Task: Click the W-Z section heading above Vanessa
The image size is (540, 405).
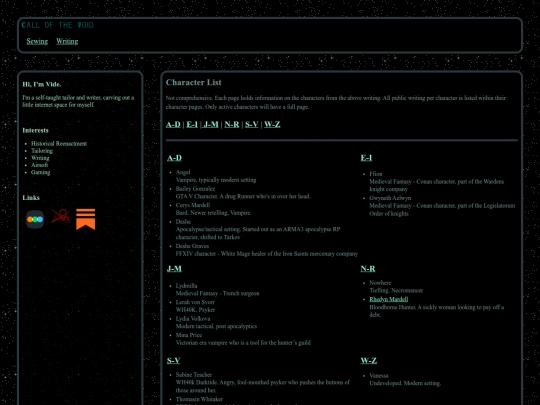Action: pos(368,361)
